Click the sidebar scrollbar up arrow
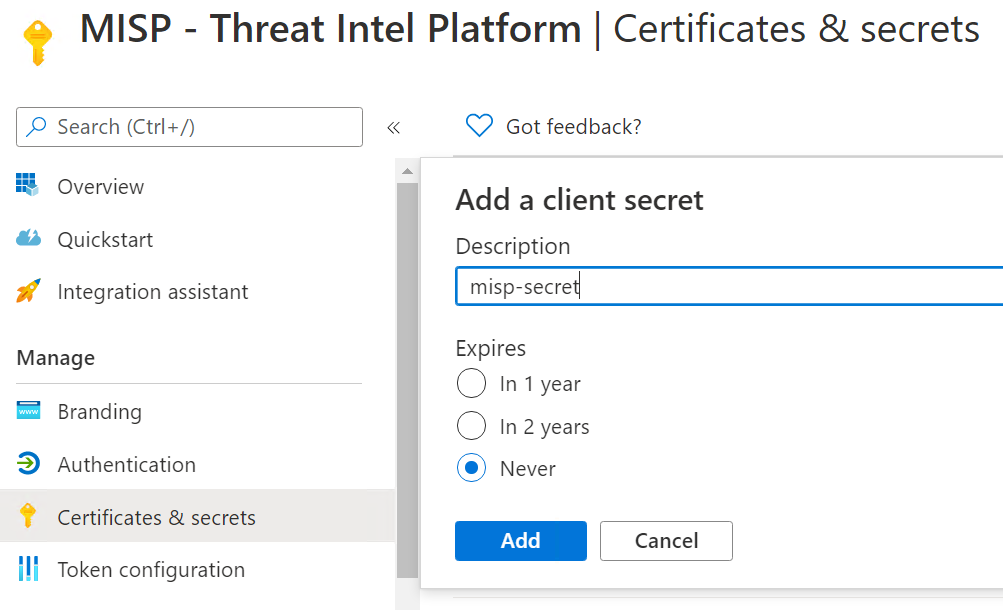 point(407,171)
